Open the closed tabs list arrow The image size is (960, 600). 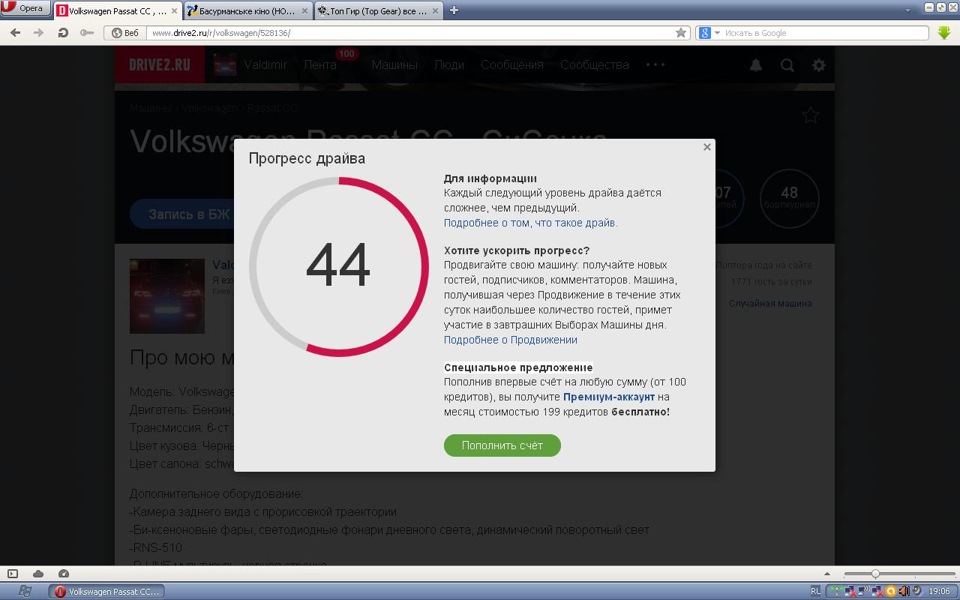[907, 10]
